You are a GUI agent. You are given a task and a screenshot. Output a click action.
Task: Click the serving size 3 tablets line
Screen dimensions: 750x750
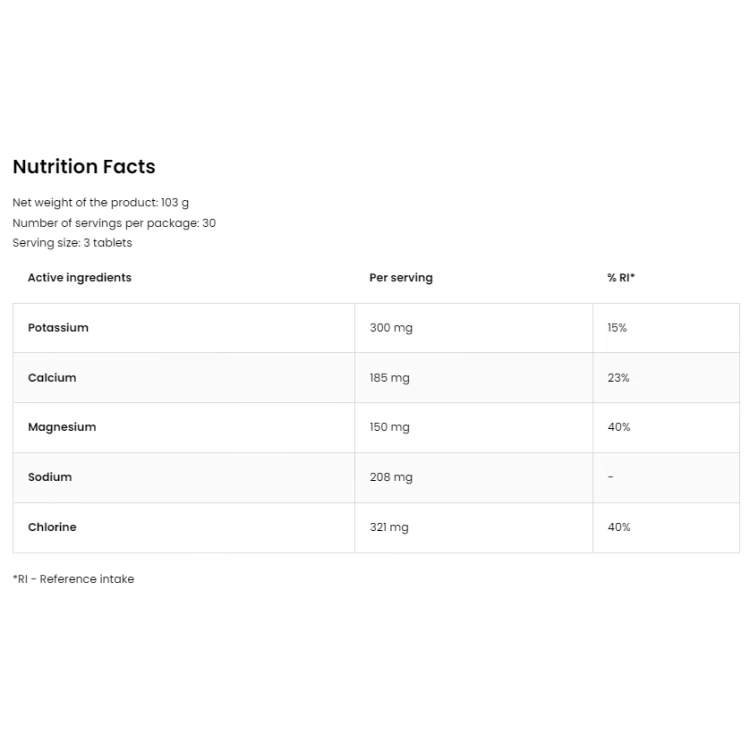[72, 243]
